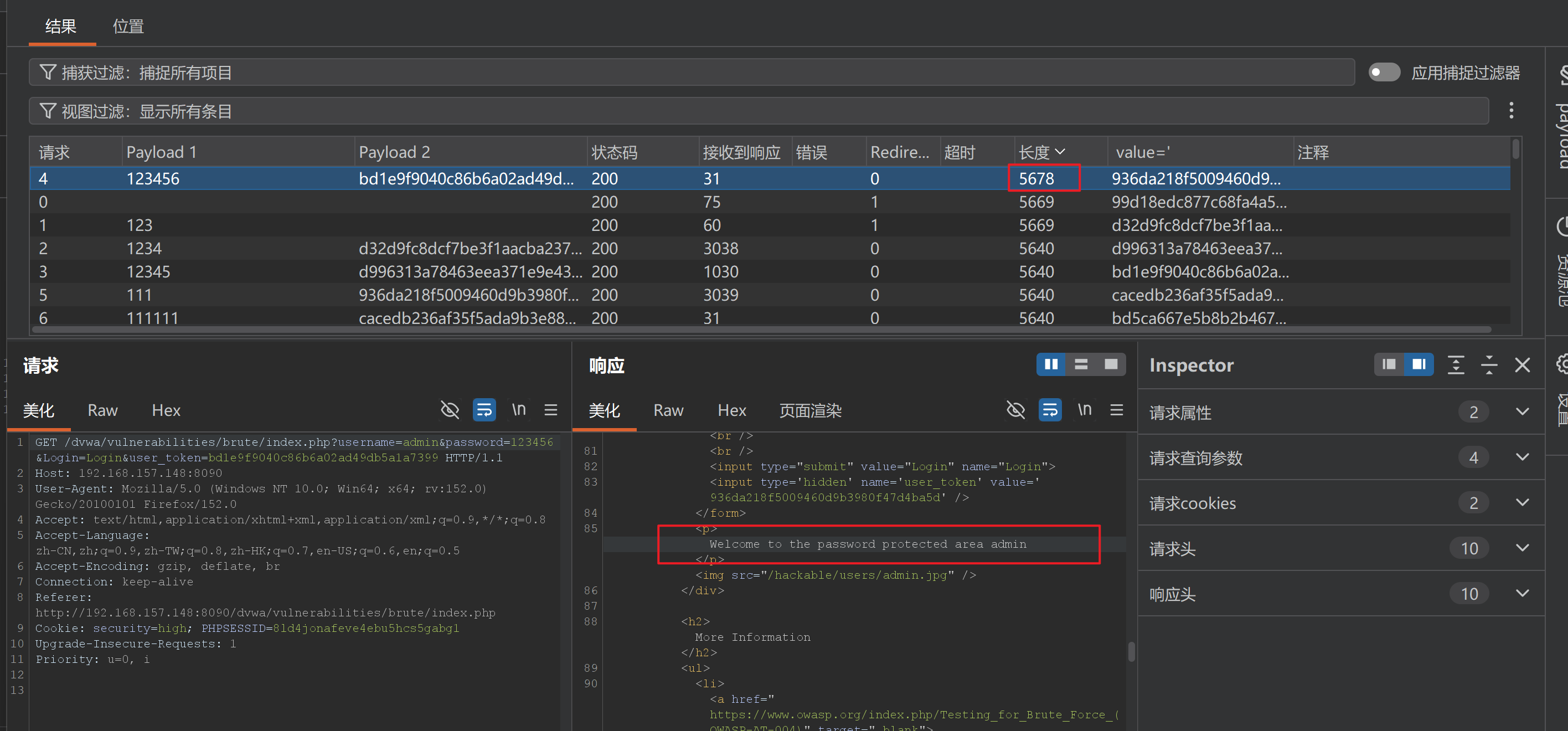The width and height of the screenshot is (1568, 731).
Task: Click the value=' column header
Action: coord(1199,152)
